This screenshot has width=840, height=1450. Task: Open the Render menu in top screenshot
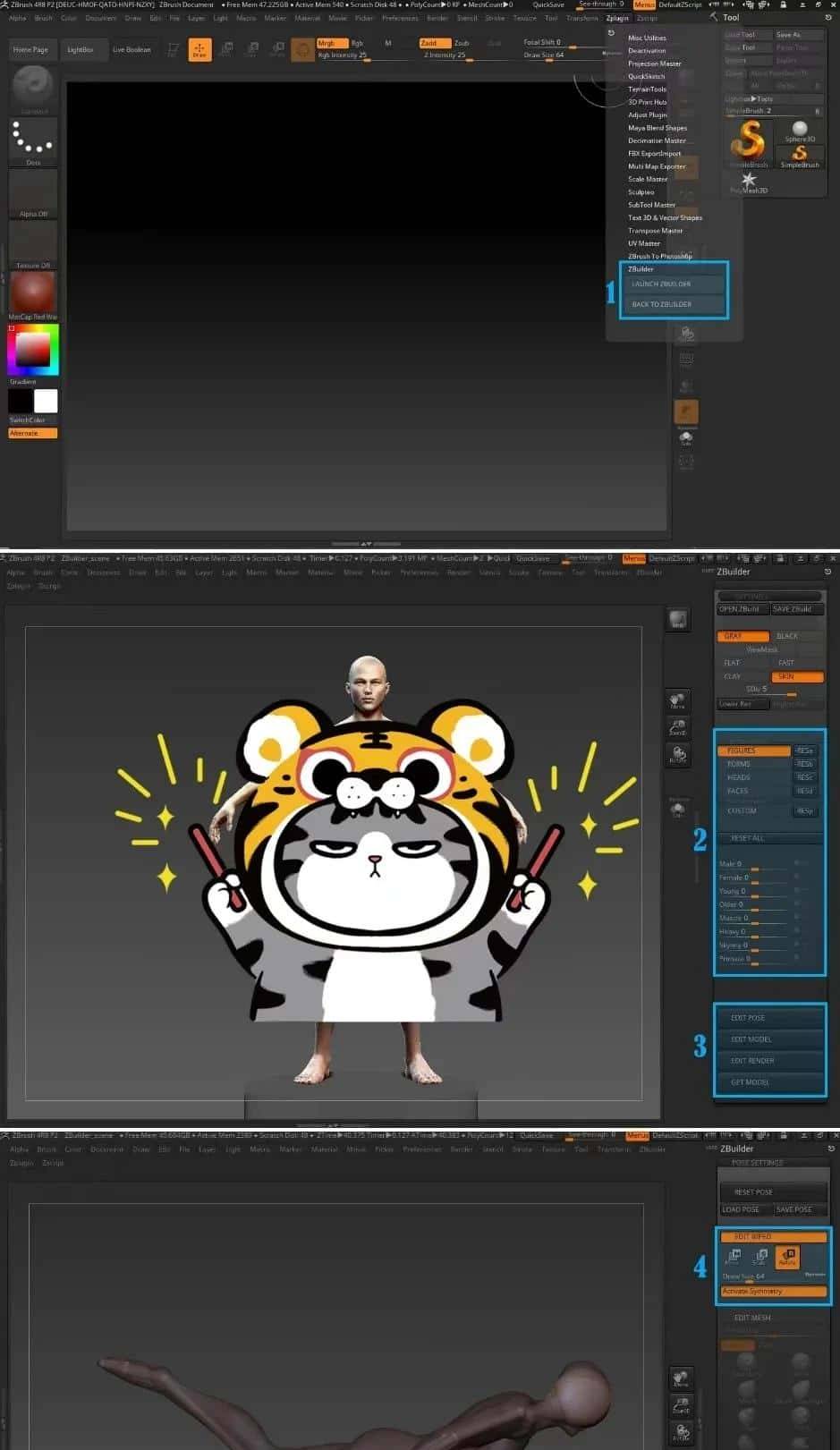pyautogui.click(x=437, y=18)
